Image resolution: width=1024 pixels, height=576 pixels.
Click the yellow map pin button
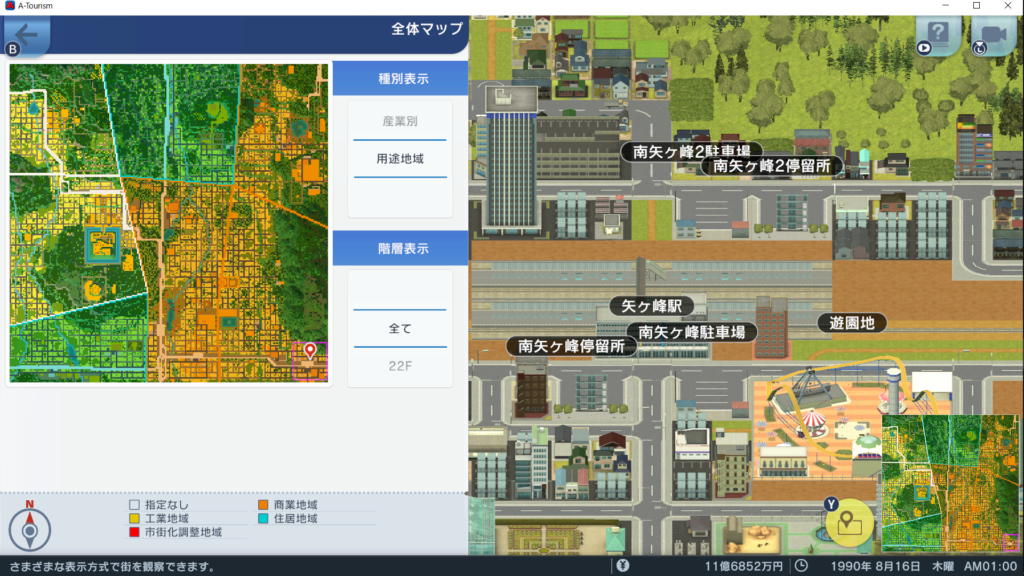(849, 521)
